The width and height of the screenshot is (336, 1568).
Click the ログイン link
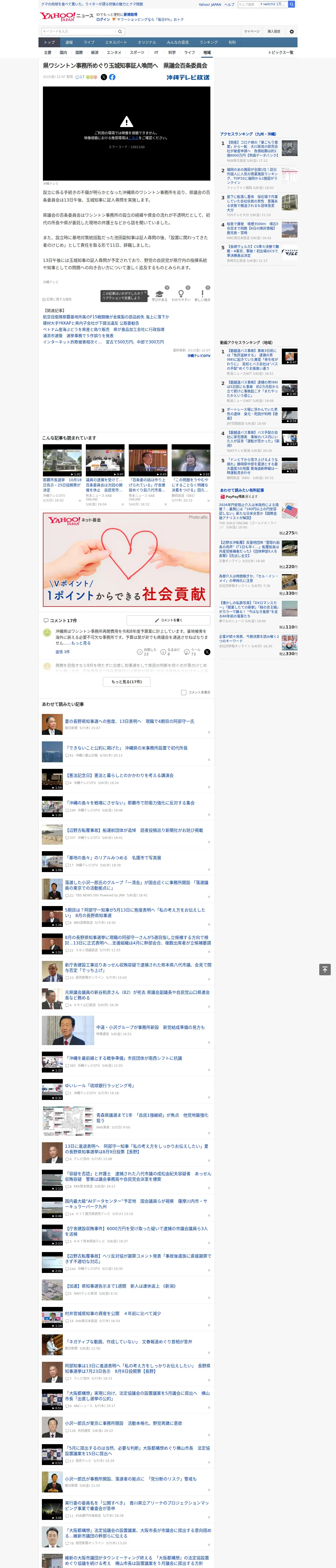(x=103, y=20)
